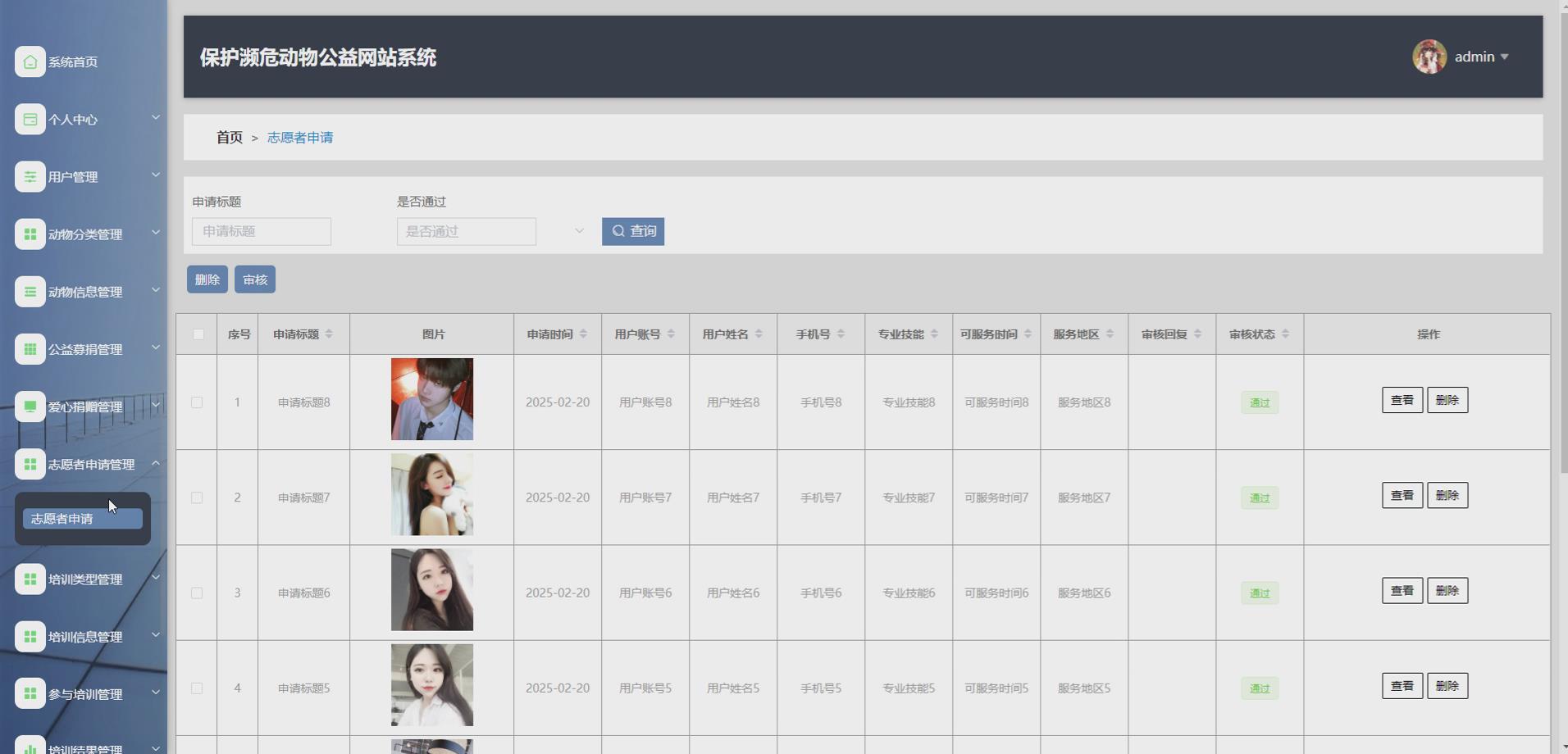1568x754 pixels.
Task: Collapse 志愿者申请管理 submenu chevron
Action: pyautogui.click(x=156, y=463)
